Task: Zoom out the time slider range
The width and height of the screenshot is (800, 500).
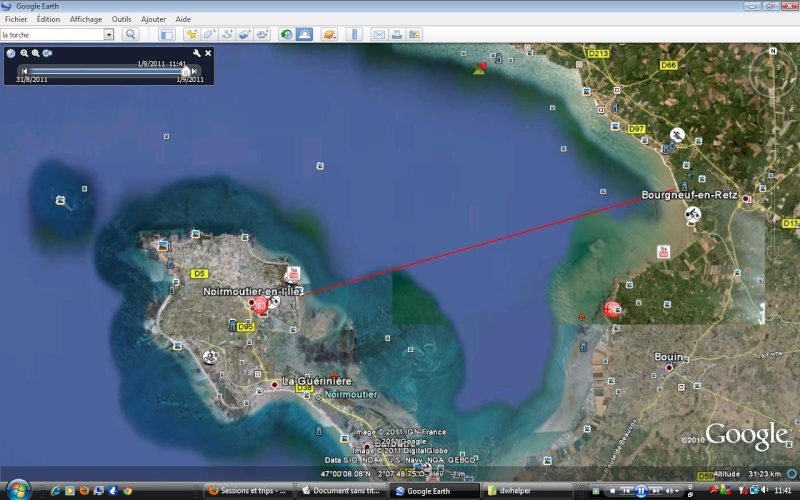Action: (x=24, y=53)
